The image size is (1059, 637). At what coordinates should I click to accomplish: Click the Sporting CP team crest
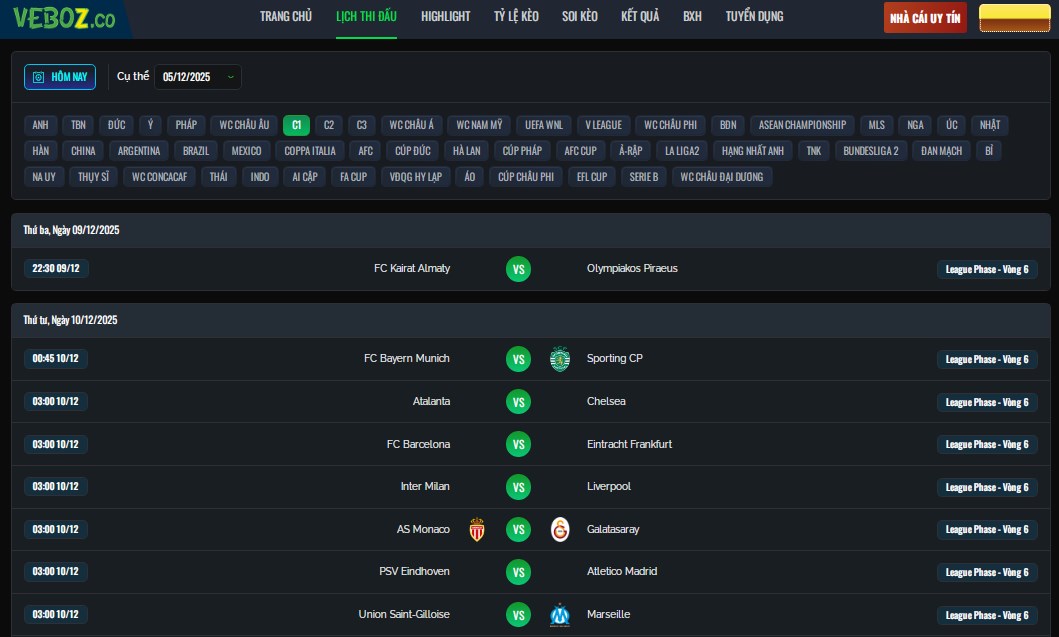560,359
